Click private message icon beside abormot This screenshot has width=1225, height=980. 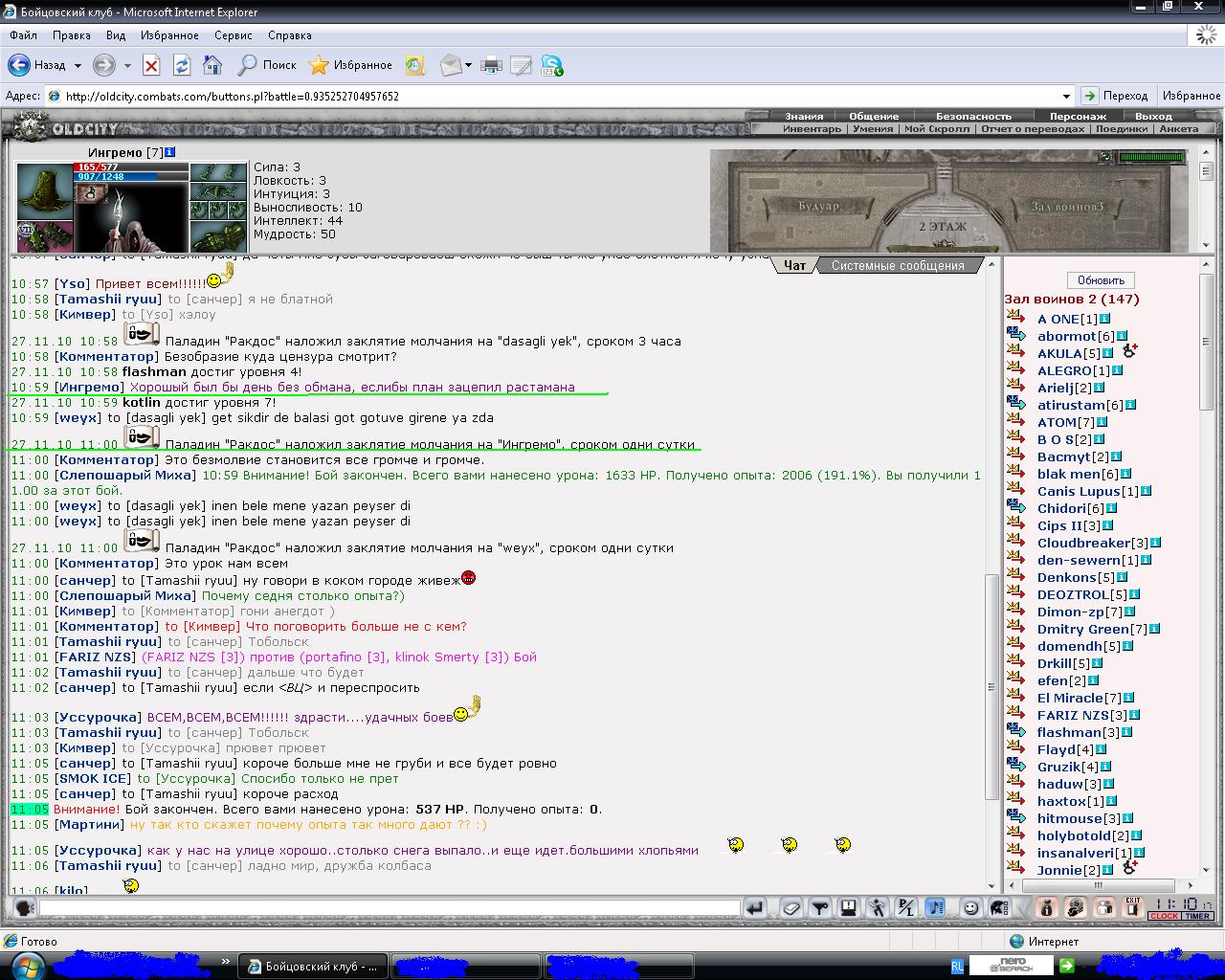[1016, 335]
